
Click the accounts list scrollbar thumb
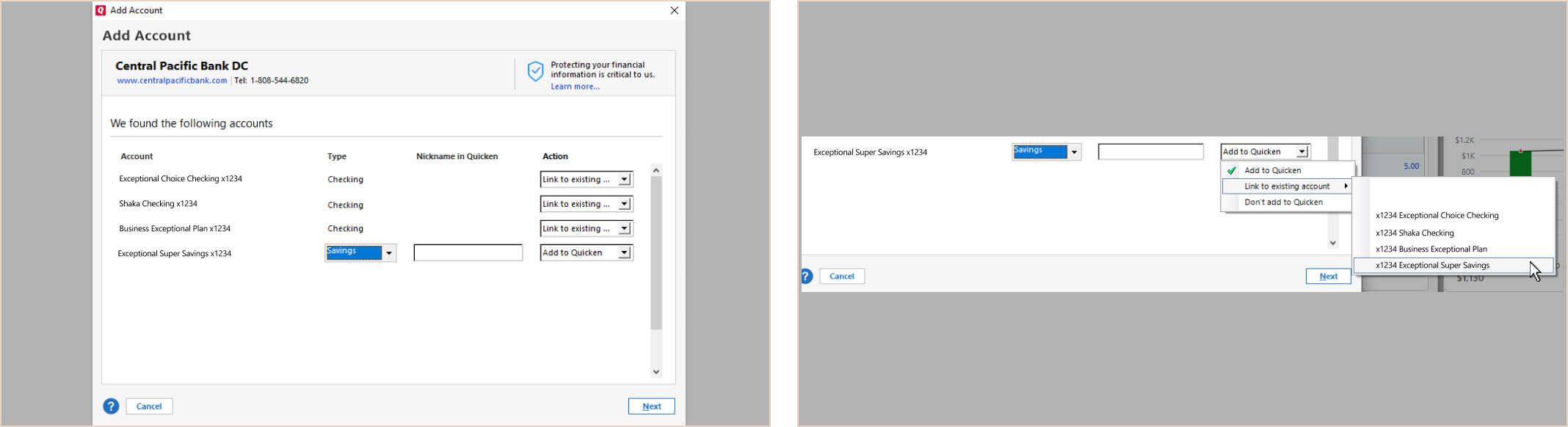pyautogui.click(x=656, y=253)
